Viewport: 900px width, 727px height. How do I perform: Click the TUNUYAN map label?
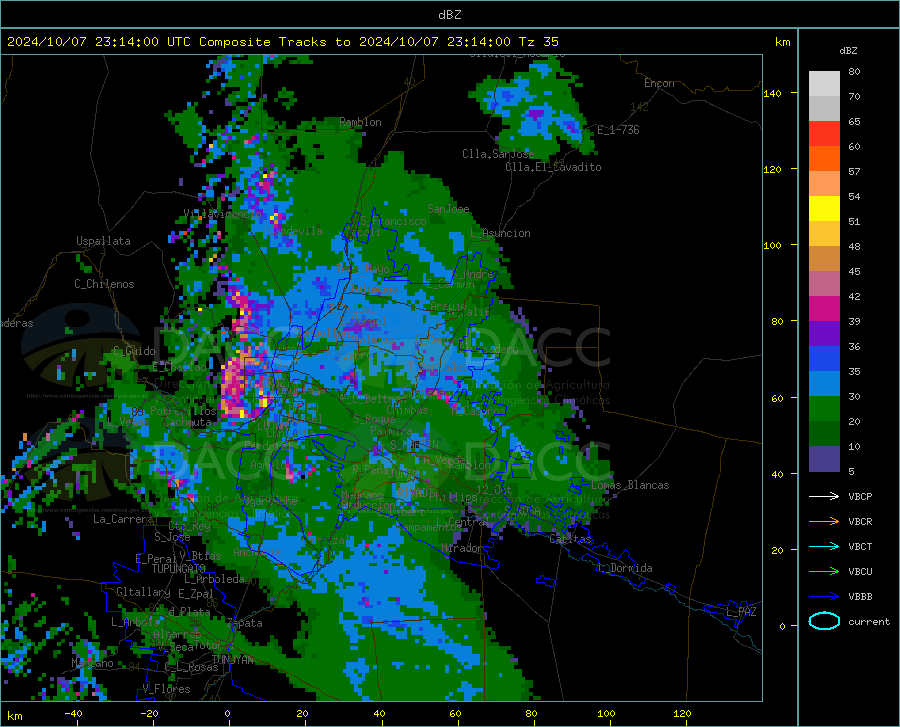click(x=232, y=660)
